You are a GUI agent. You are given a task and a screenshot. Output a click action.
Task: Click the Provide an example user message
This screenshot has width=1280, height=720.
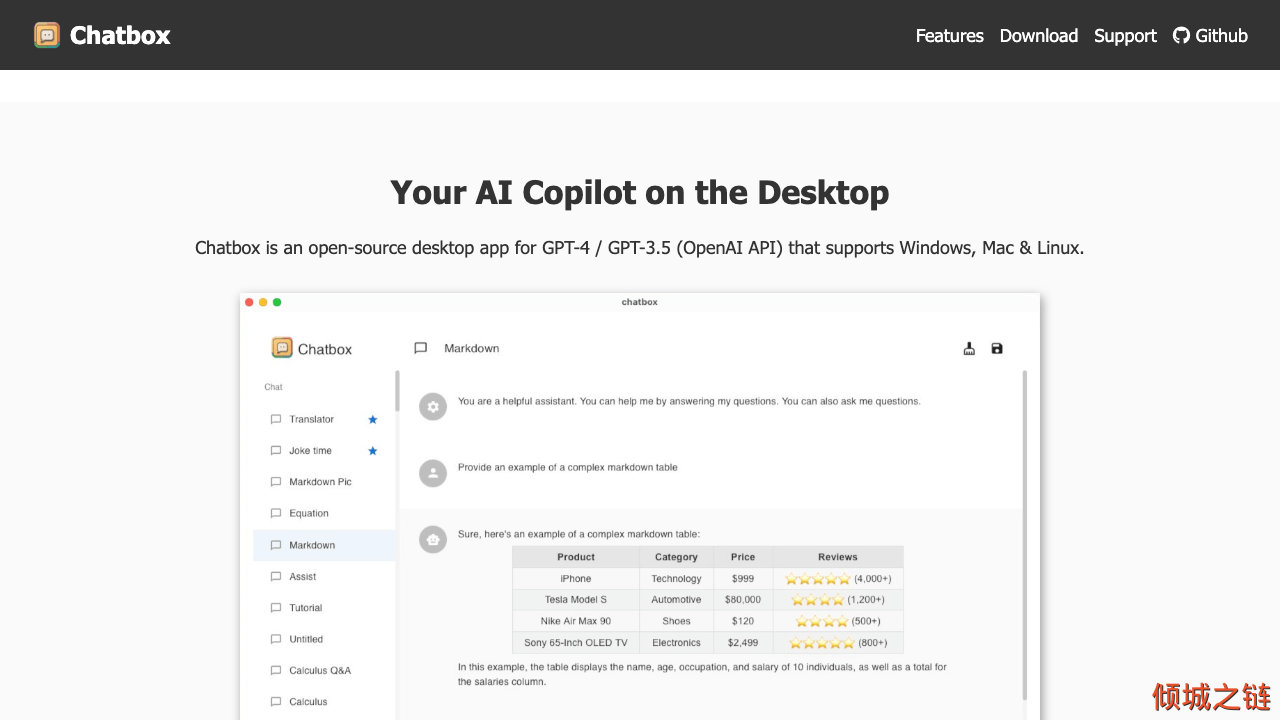568,467
